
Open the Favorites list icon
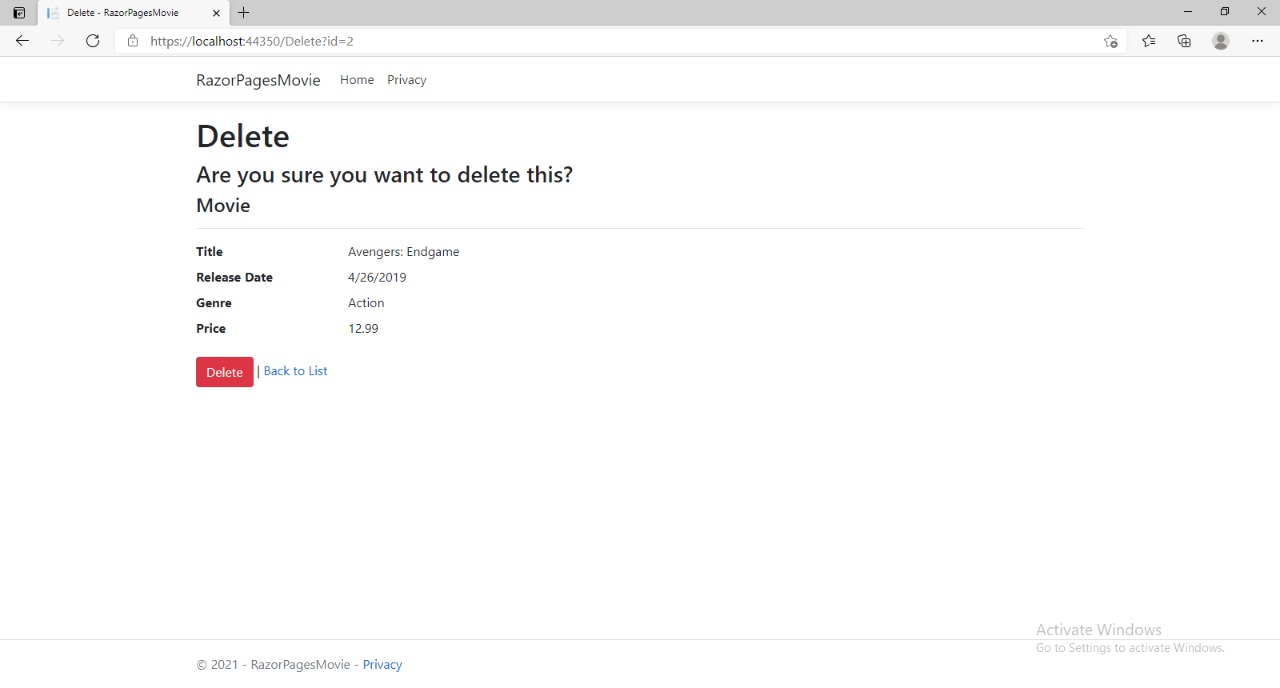coord(1148,41)
